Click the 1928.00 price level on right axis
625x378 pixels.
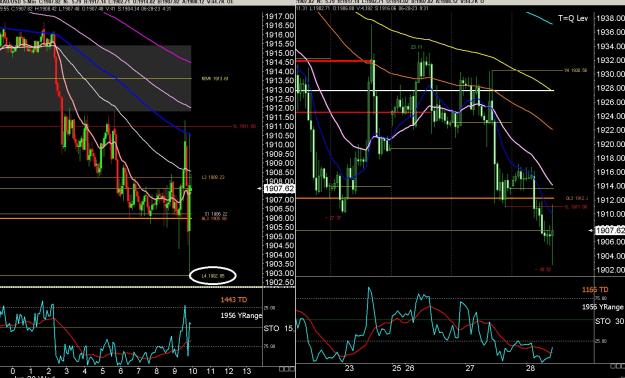(x=610, y=88)
